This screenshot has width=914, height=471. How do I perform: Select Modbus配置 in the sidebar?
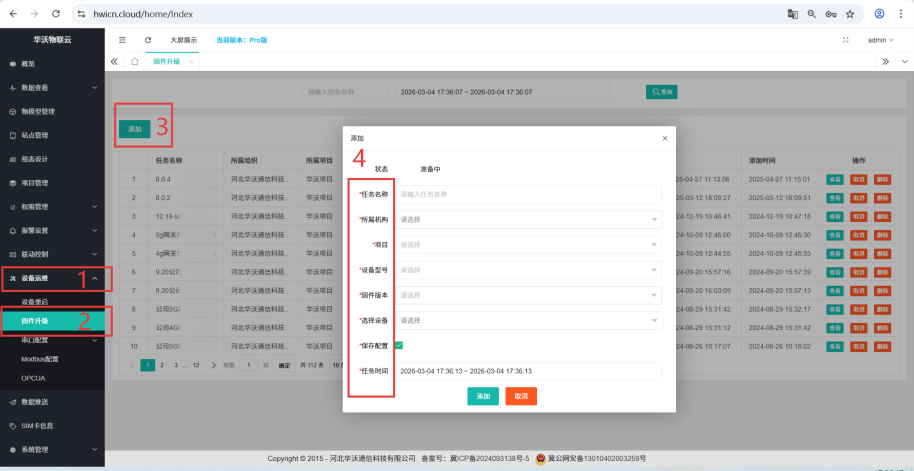point(40,358)
